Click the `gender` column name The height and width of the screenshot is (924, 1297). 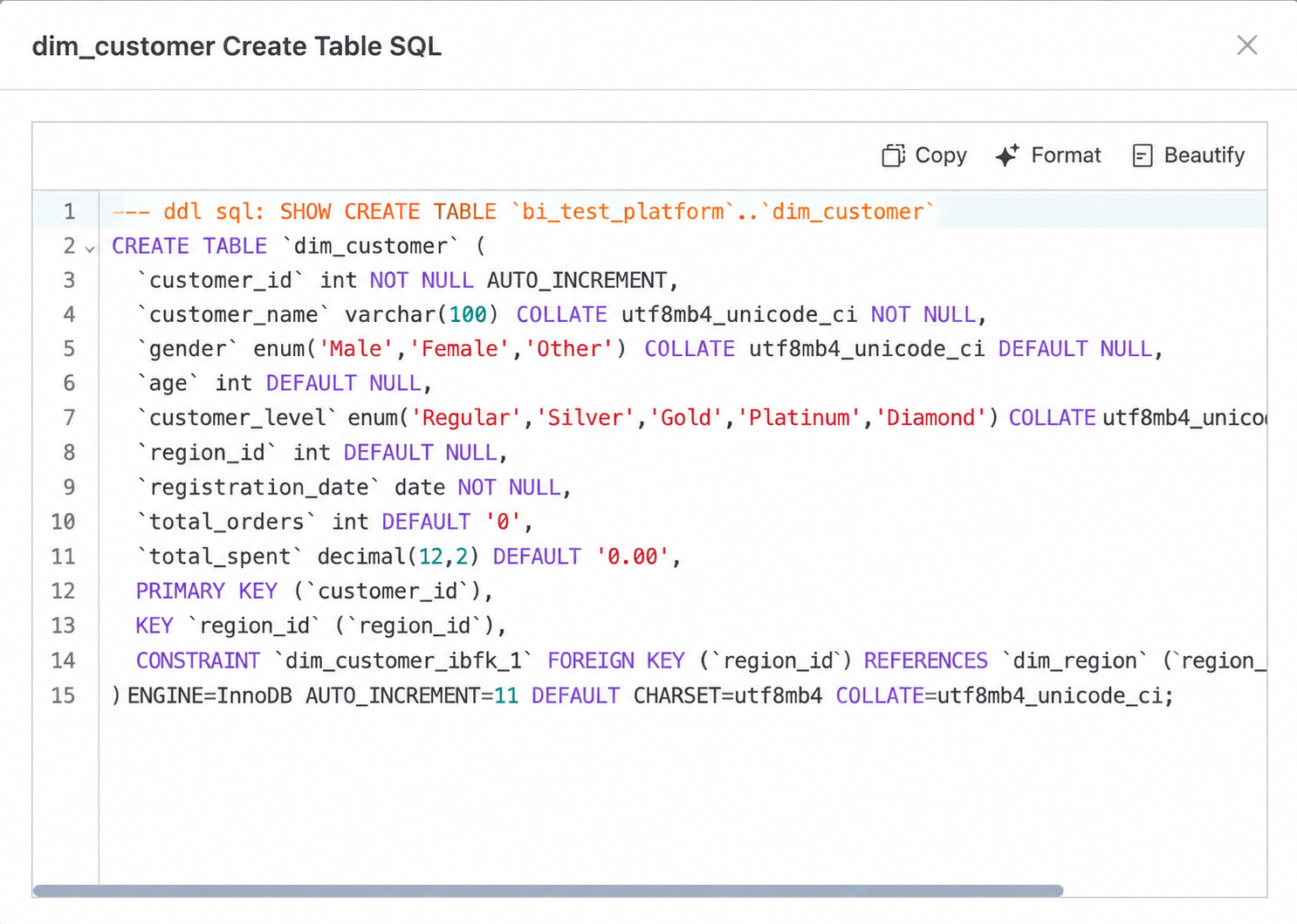pyautogui.click(x=188, y=349)
